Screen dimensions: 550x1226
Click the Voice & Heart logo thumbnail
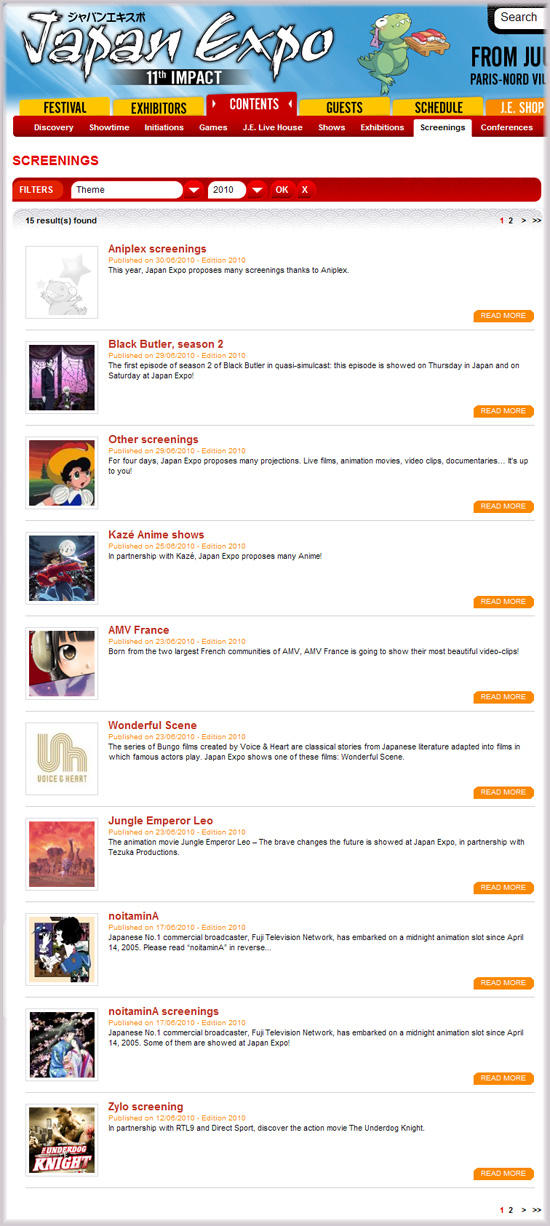[x=62, y=759]
